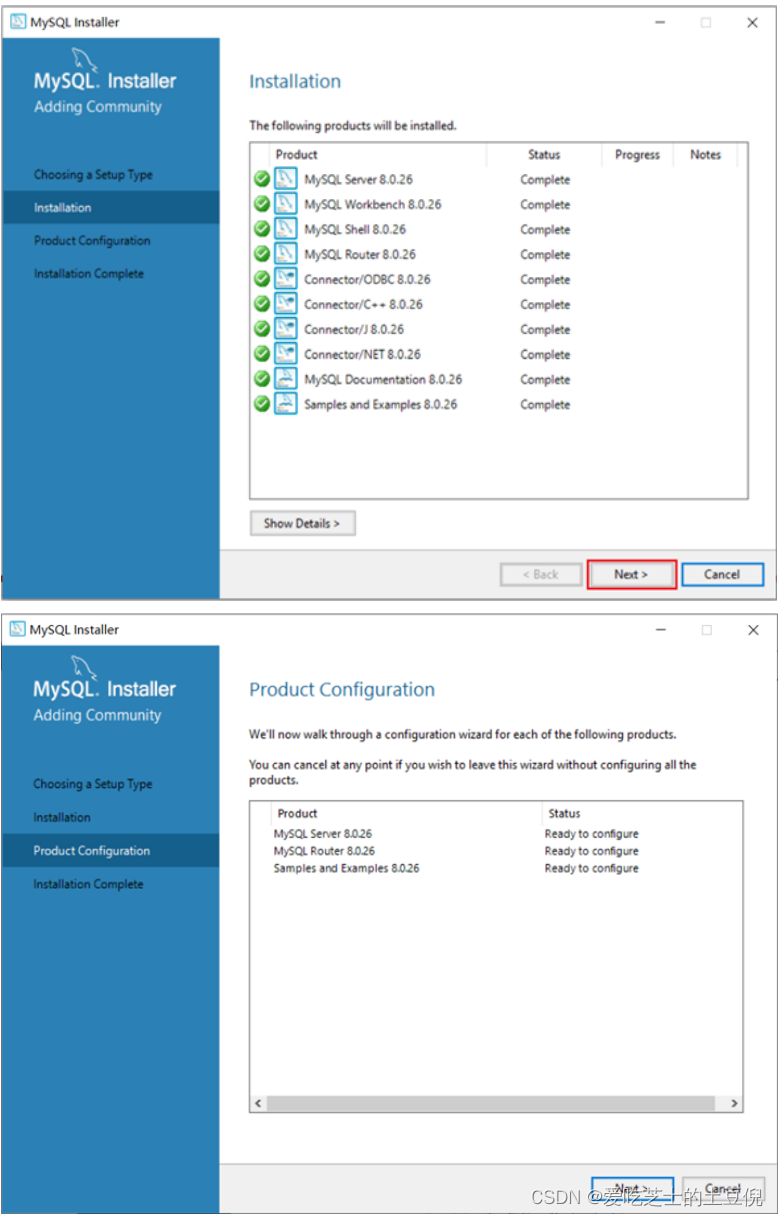Click title bar app icon of the Product Configuration window
Screen dimensions: 778x1216
pyautogui.click(x=18, y=629)
